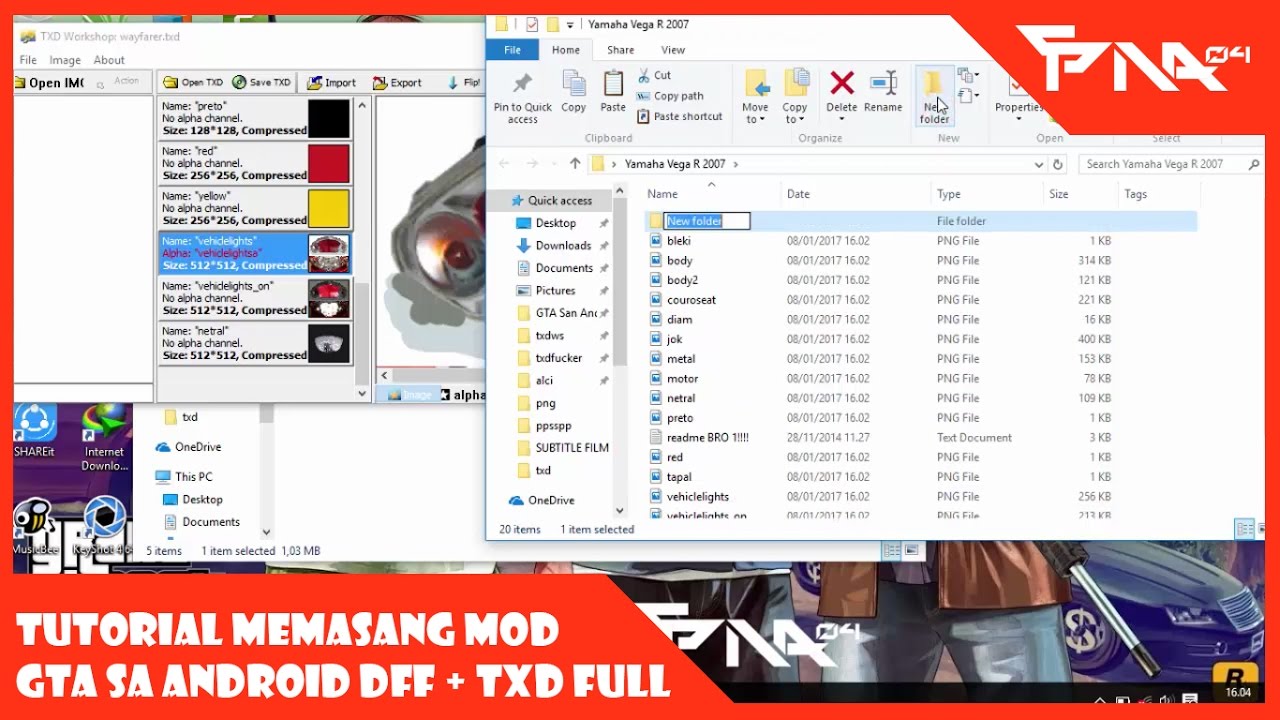Click Save TXD in TXD Workshop
This screenshot has height=720, width=1280.
click(x=261, y=82)
